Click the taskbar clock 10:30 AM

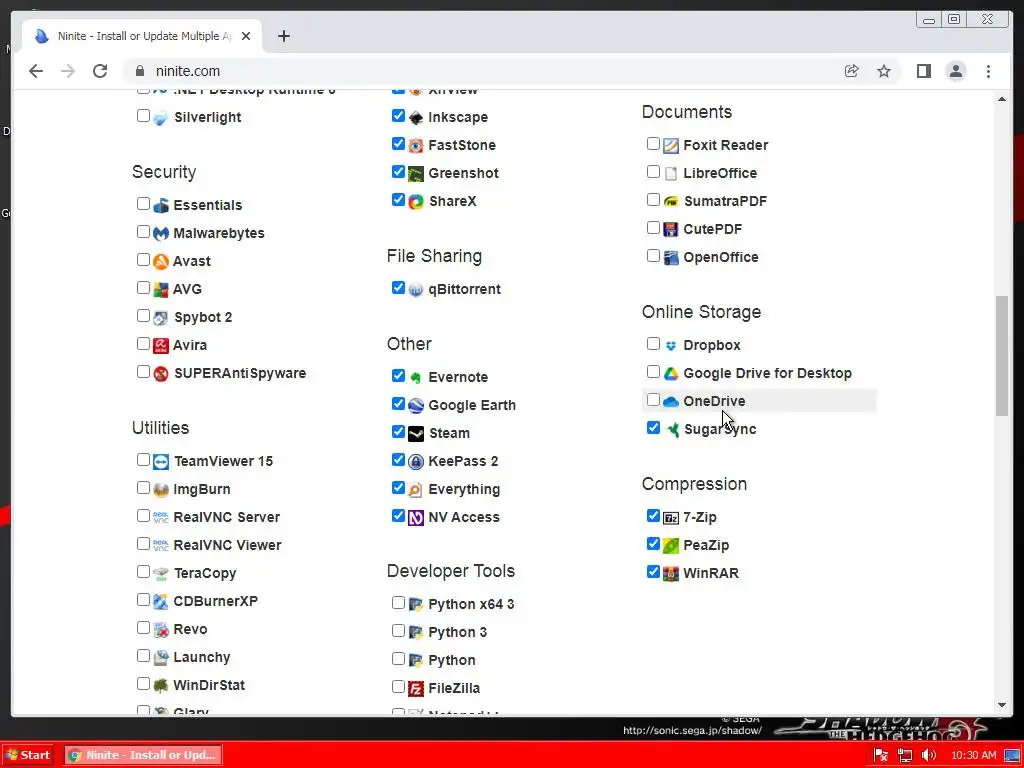[974, 756]
